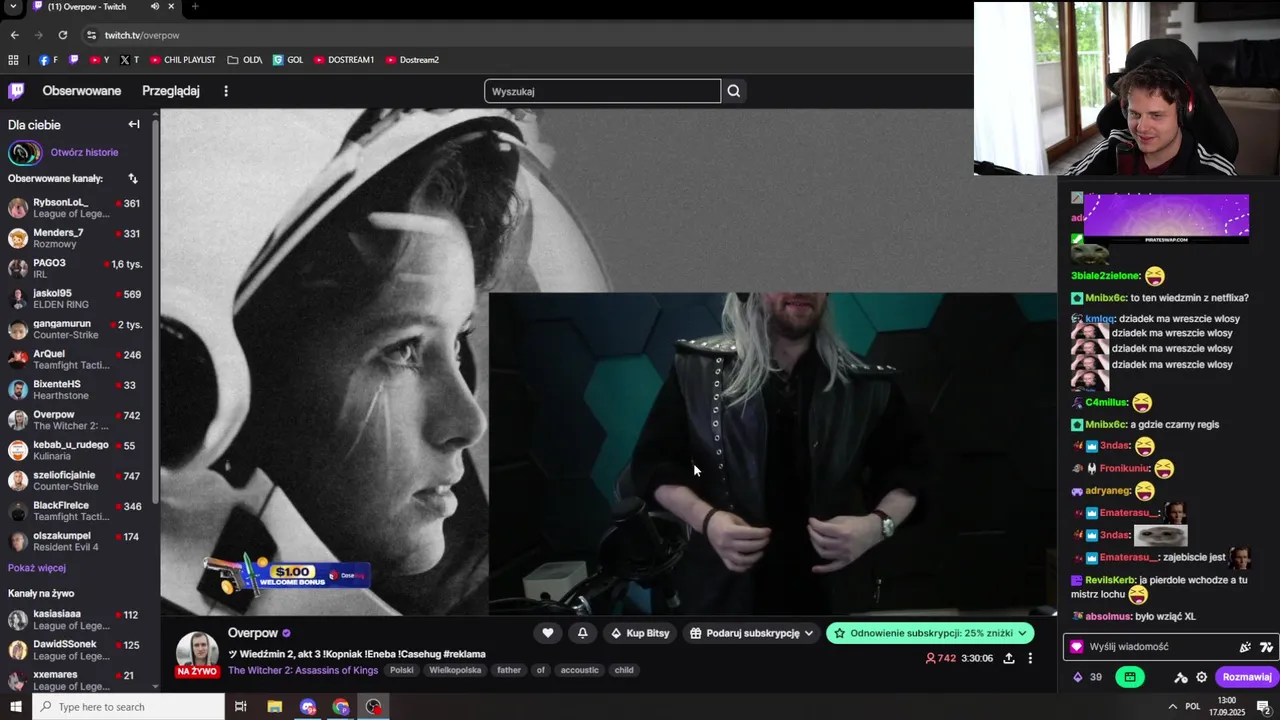Screen dimensions: 1280x720
Task: Click the search magnifier button
Action: click(x=734, y=91)
